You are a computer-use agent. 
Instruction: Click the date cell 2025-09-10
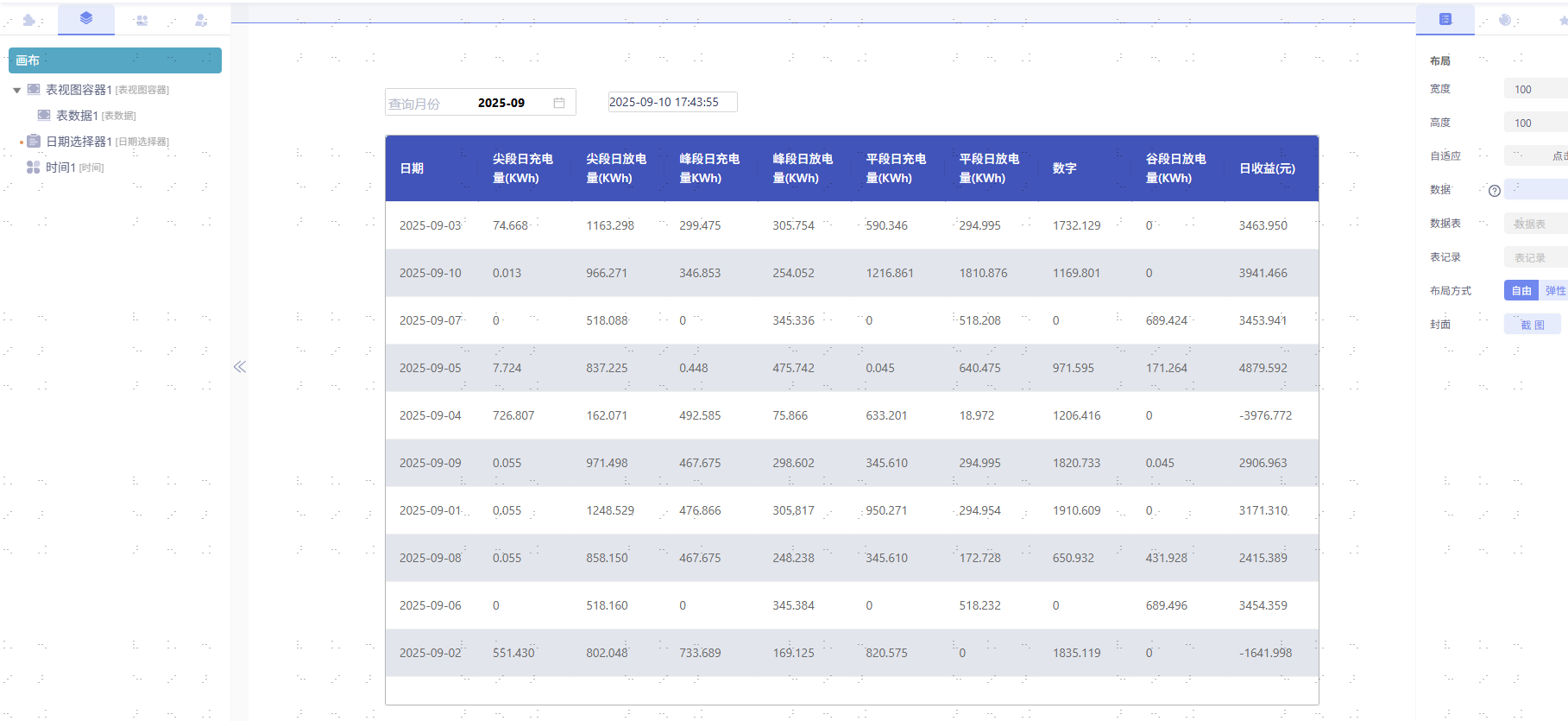point(431,273)
